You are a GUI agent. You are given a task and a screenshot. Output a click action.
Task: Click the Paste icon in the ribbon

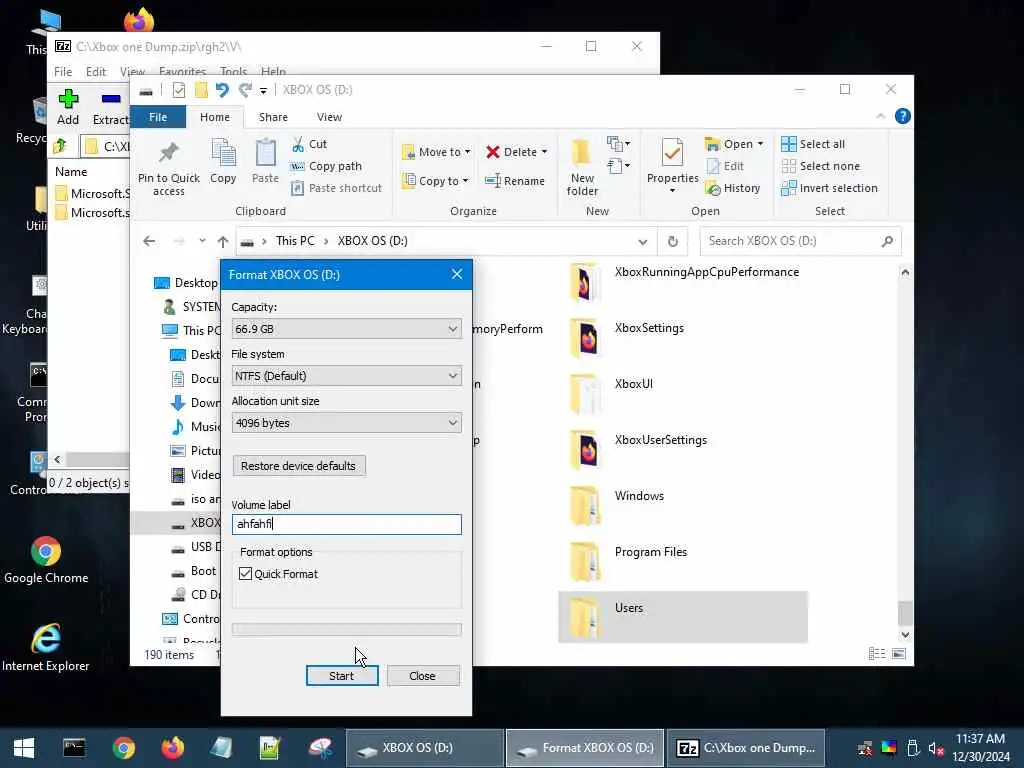click(x=265, y=153)
